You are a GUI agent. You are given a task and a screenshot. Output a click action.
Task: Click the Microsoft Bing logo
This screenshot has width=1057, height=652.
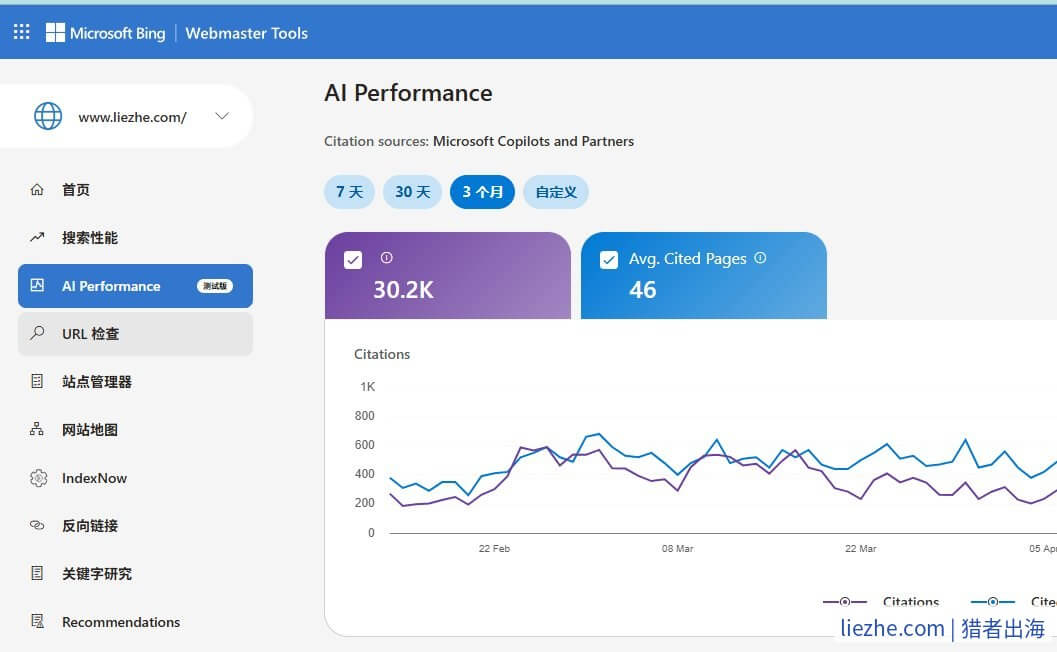pos(106,32)
